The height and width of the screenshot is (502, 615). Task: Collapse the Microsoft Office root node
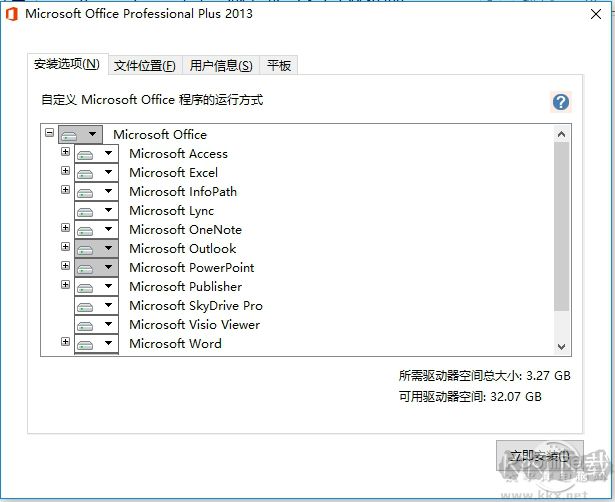point(49,132)
